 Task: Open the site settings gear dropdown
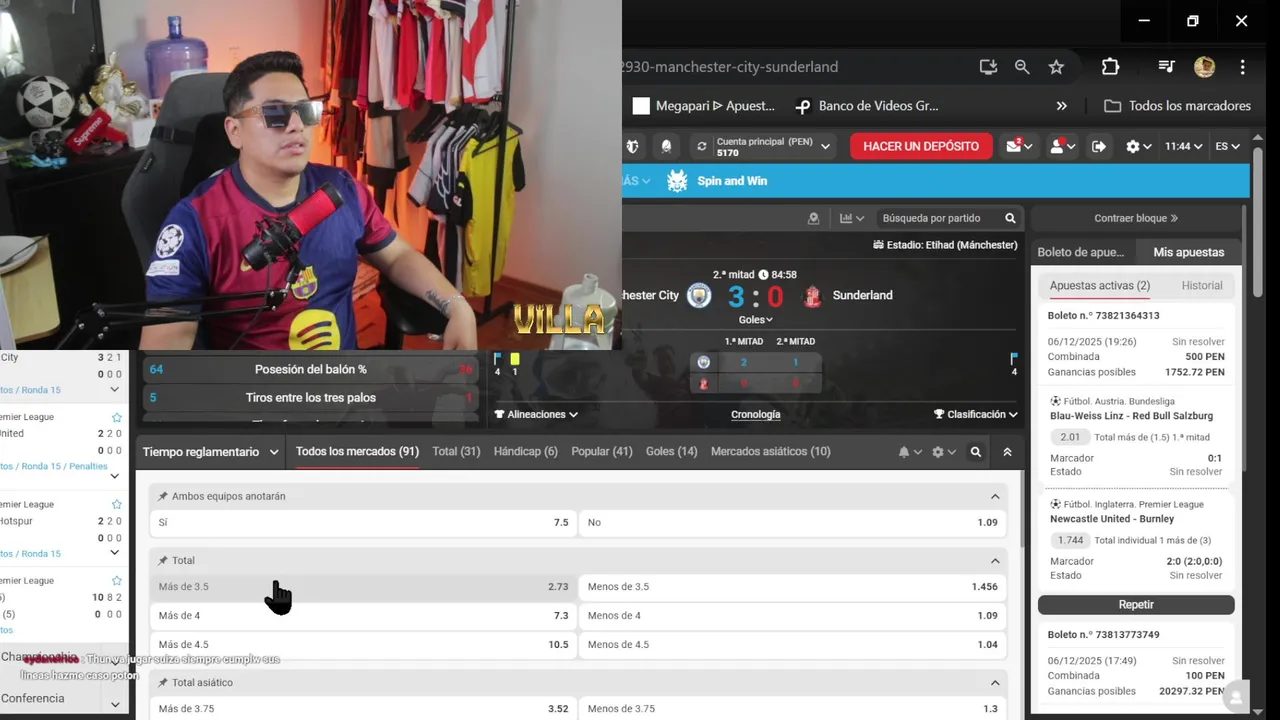(1138, 146)
